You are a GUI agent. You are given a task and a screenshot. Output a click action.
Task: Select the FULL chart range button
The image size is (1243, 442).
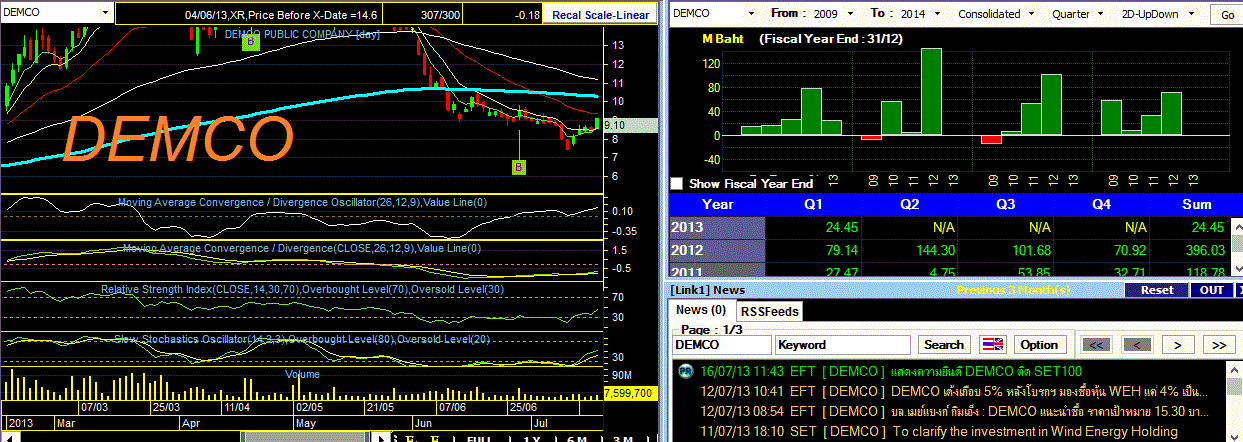coord(479,438)
